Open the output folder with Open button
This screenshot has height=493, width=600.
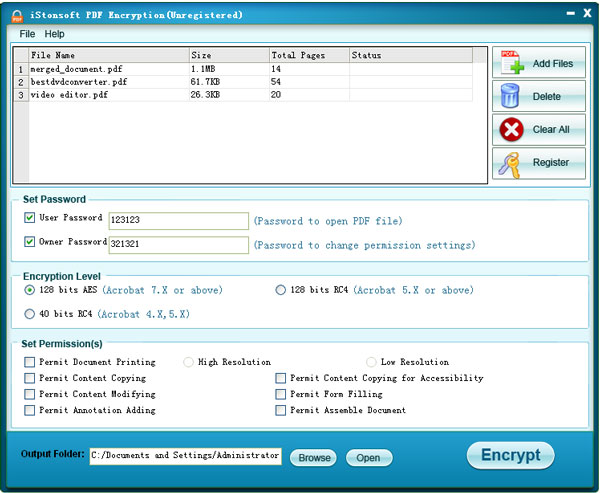(368, 458)
